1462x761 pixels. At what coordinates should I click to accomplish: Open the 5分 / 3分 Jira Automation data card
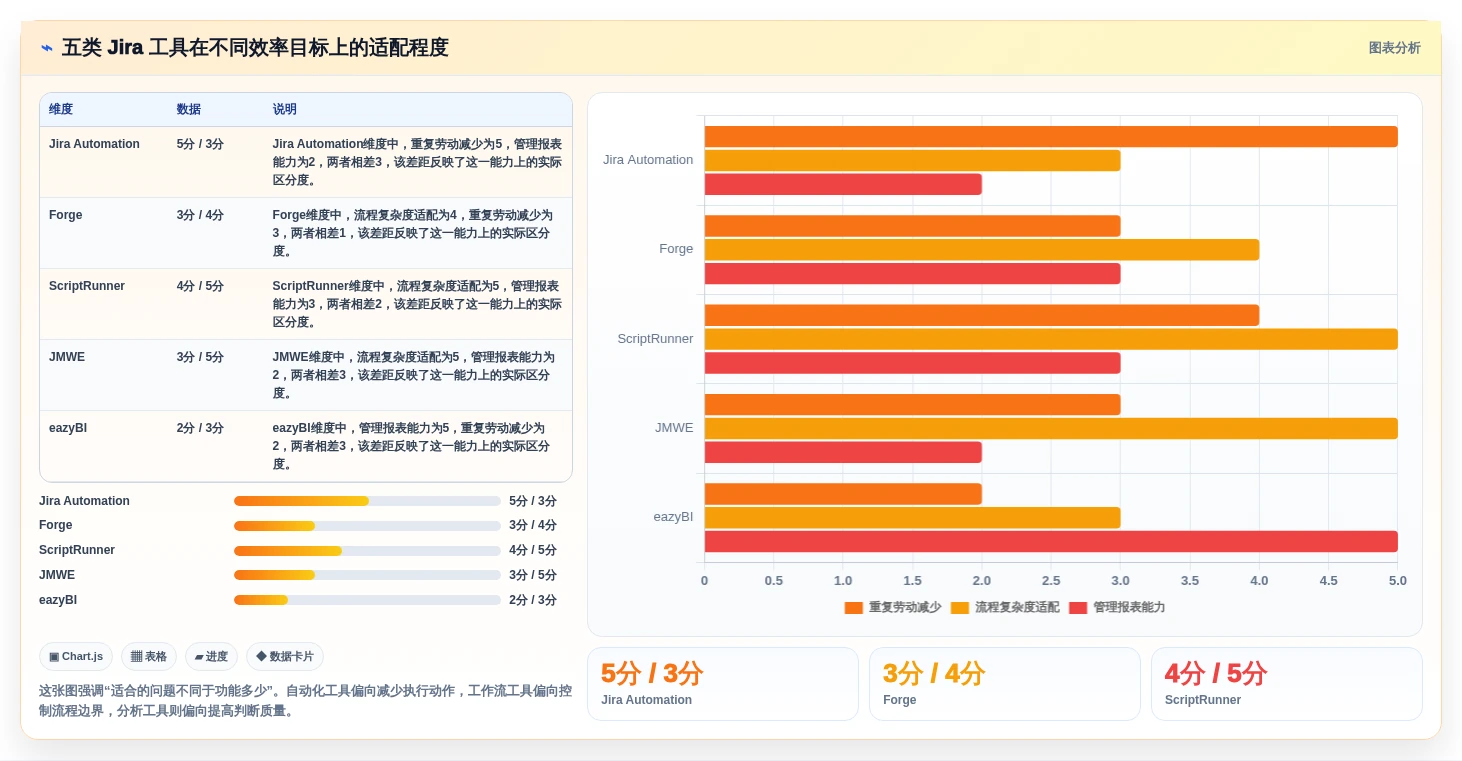723,684
